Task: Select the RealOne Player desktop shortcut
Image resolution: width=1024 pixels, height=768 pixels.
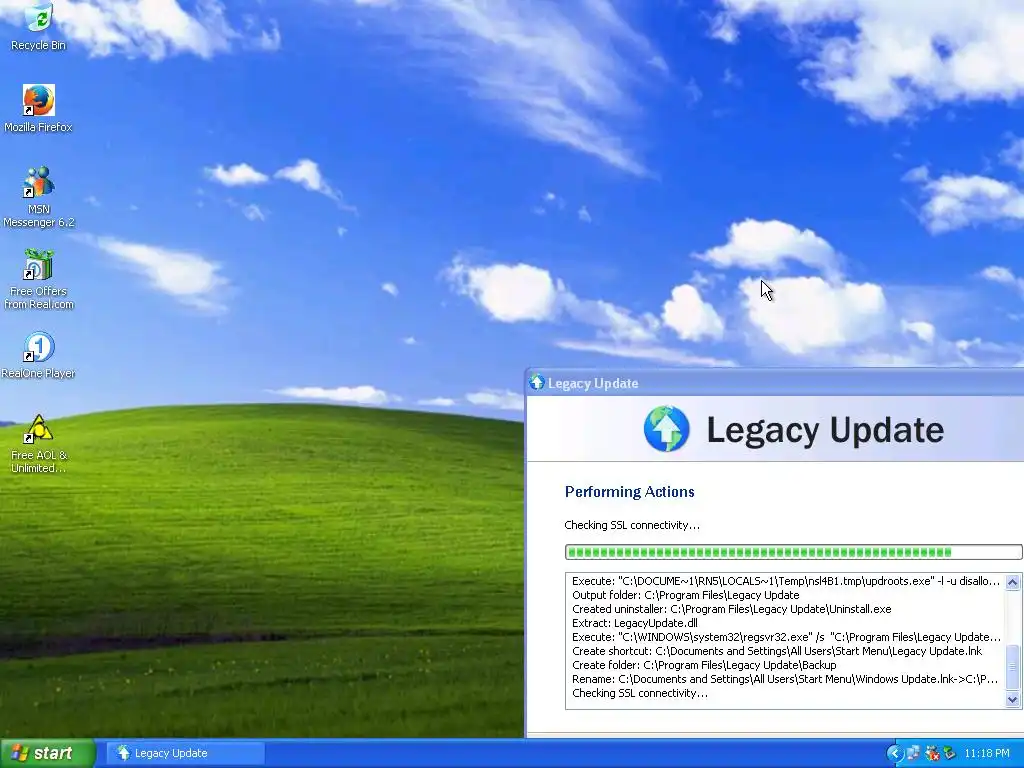Action: pyautogui.click(x=39, y=355)
